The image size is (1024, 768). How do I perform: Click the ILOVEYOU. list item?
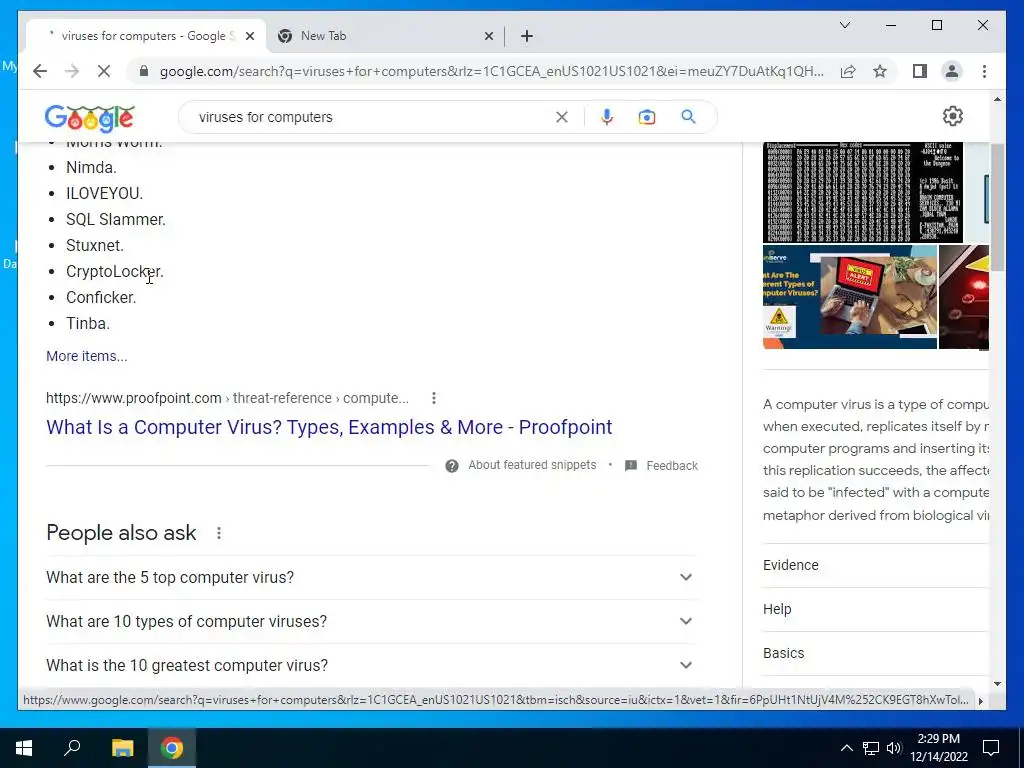tap(104, 193)
